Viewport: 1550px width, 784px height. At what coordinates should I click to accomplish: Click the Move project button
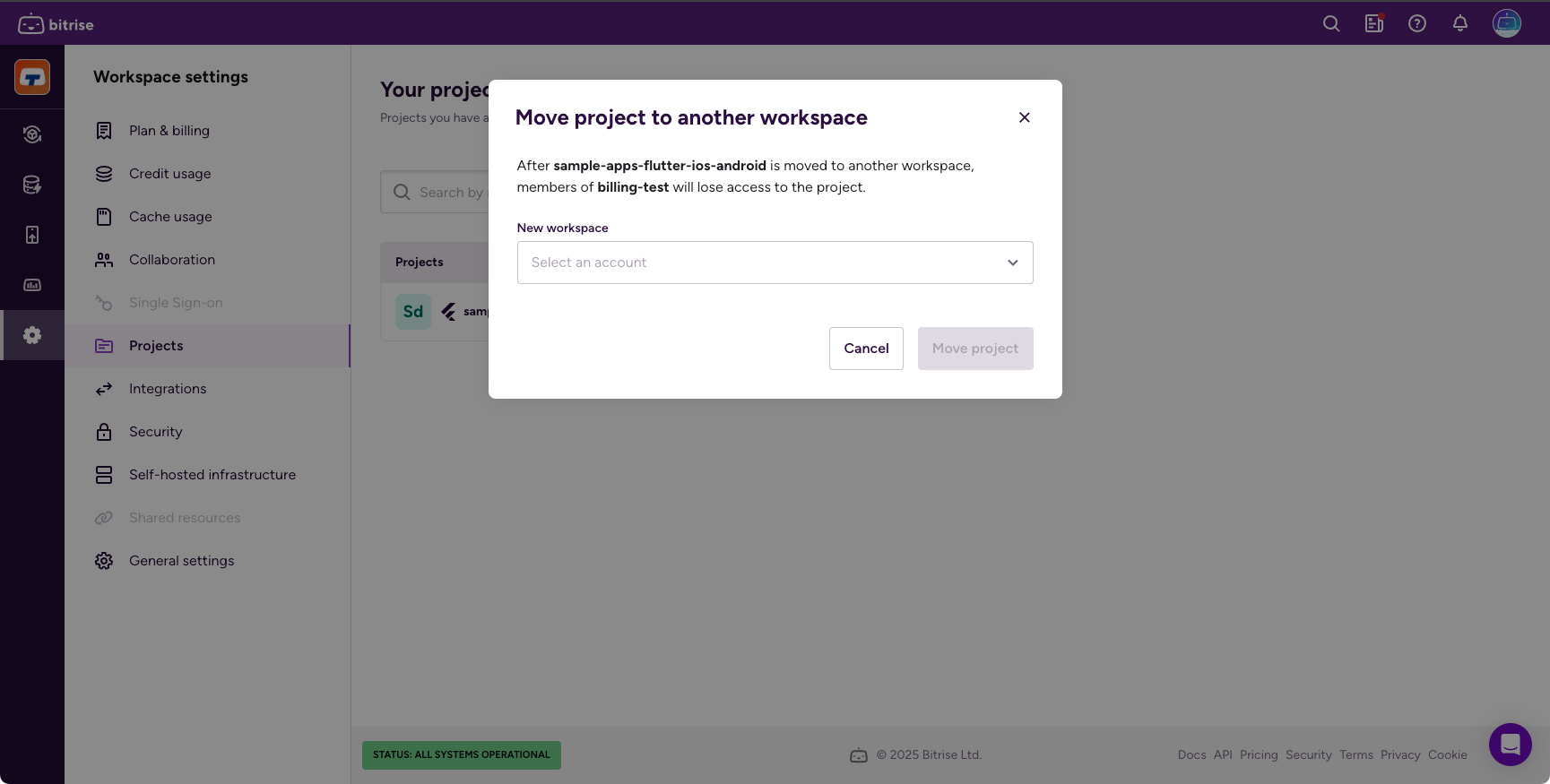pos(975,349)
